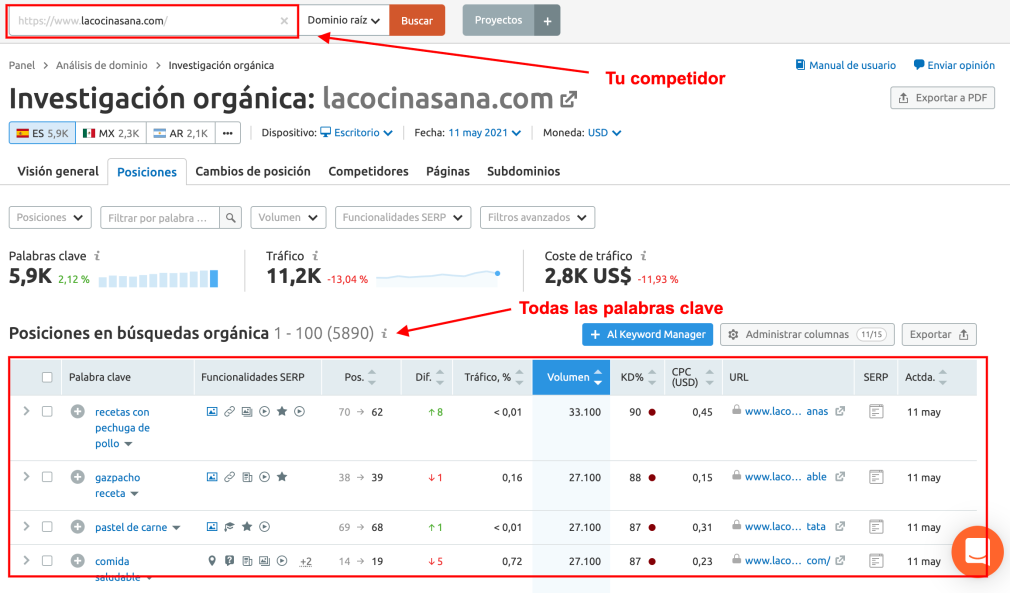The height and width of the screenshot is (593, 1010).
Task: Open external URL icon in comida saludable row
Action: click(840, 560)
